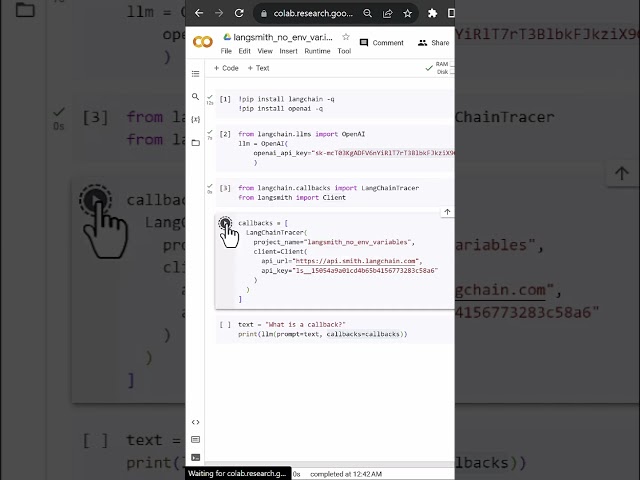Click the share page icon in address bar

[x=387, y=13]
